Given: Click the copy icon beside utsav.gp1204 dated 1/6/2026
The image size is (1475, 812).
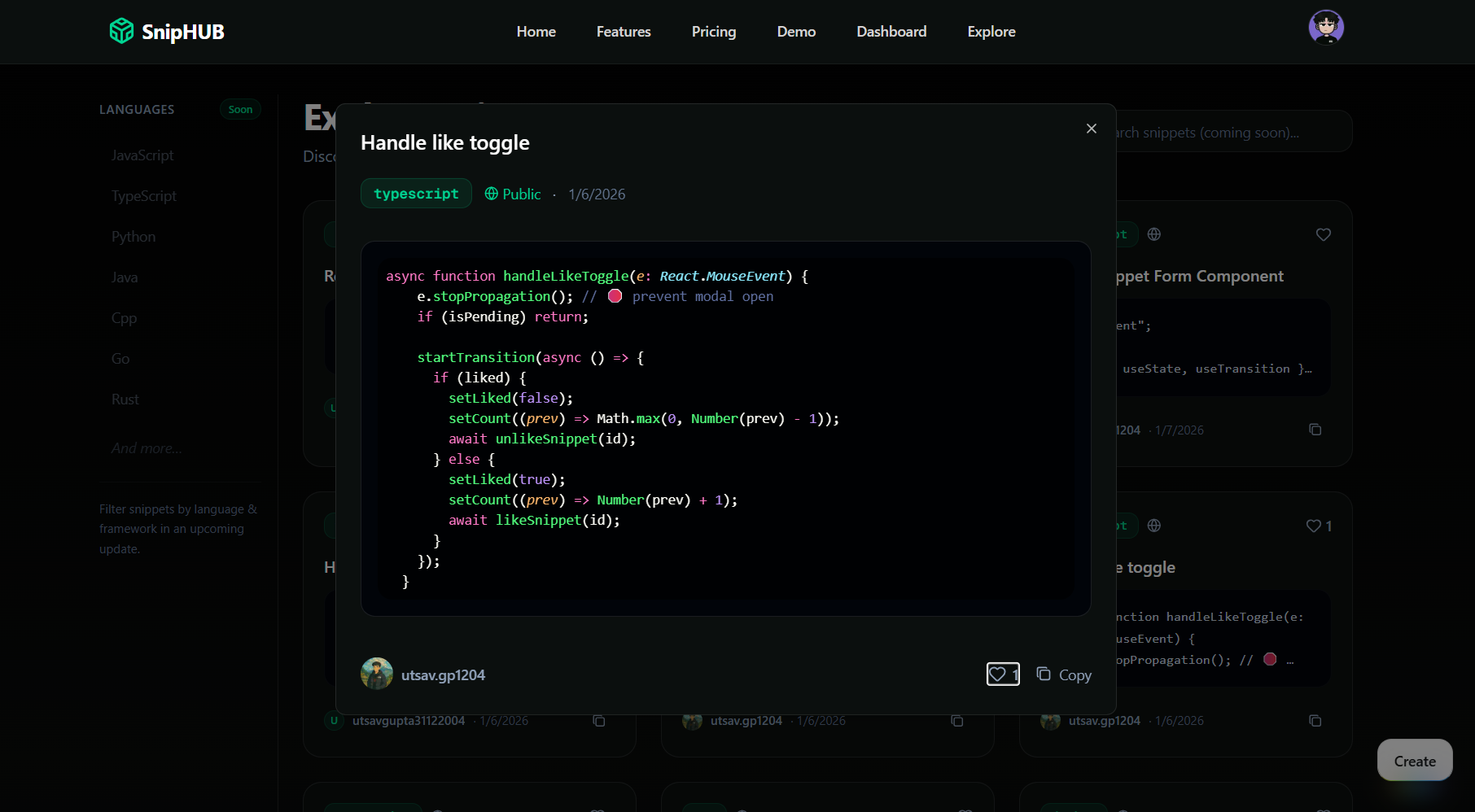Looking at the screenshot, I should point(957,721).
